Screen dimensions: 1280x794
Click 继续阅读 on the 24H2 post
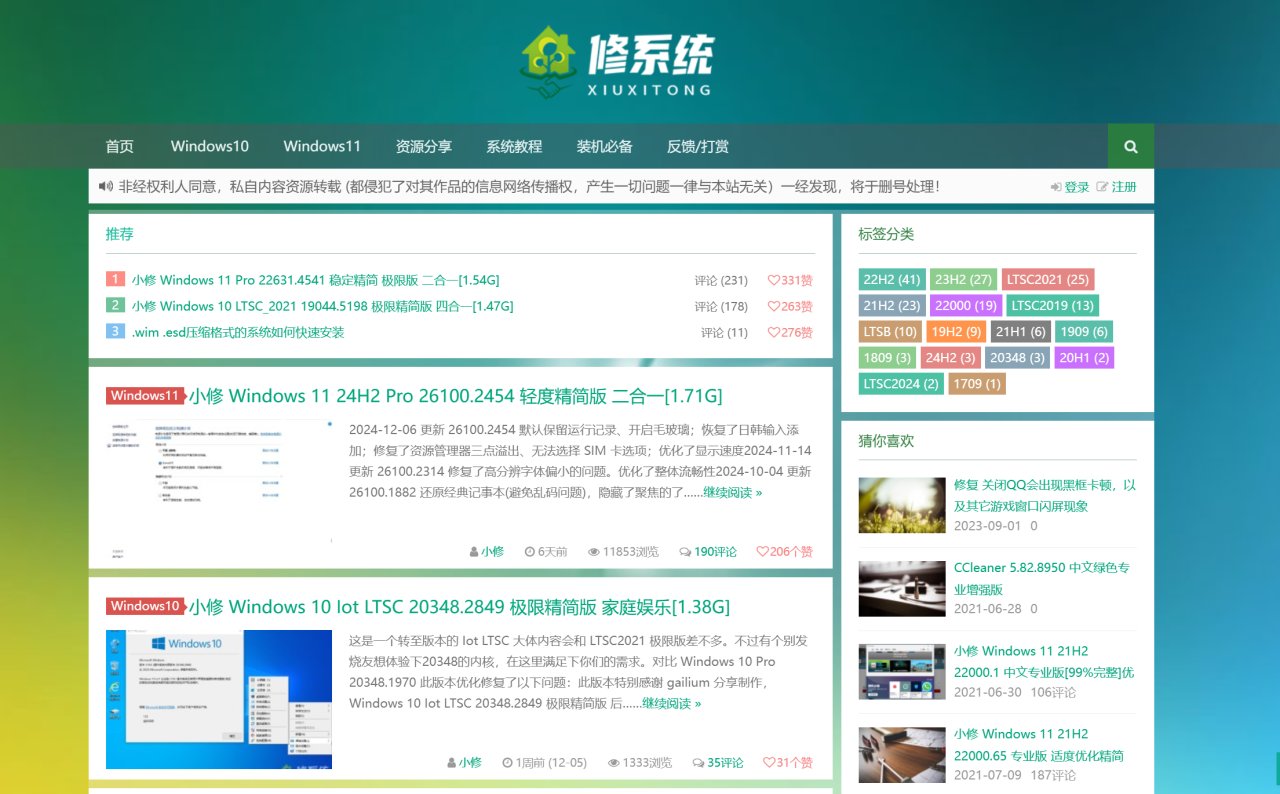[732, 492]
